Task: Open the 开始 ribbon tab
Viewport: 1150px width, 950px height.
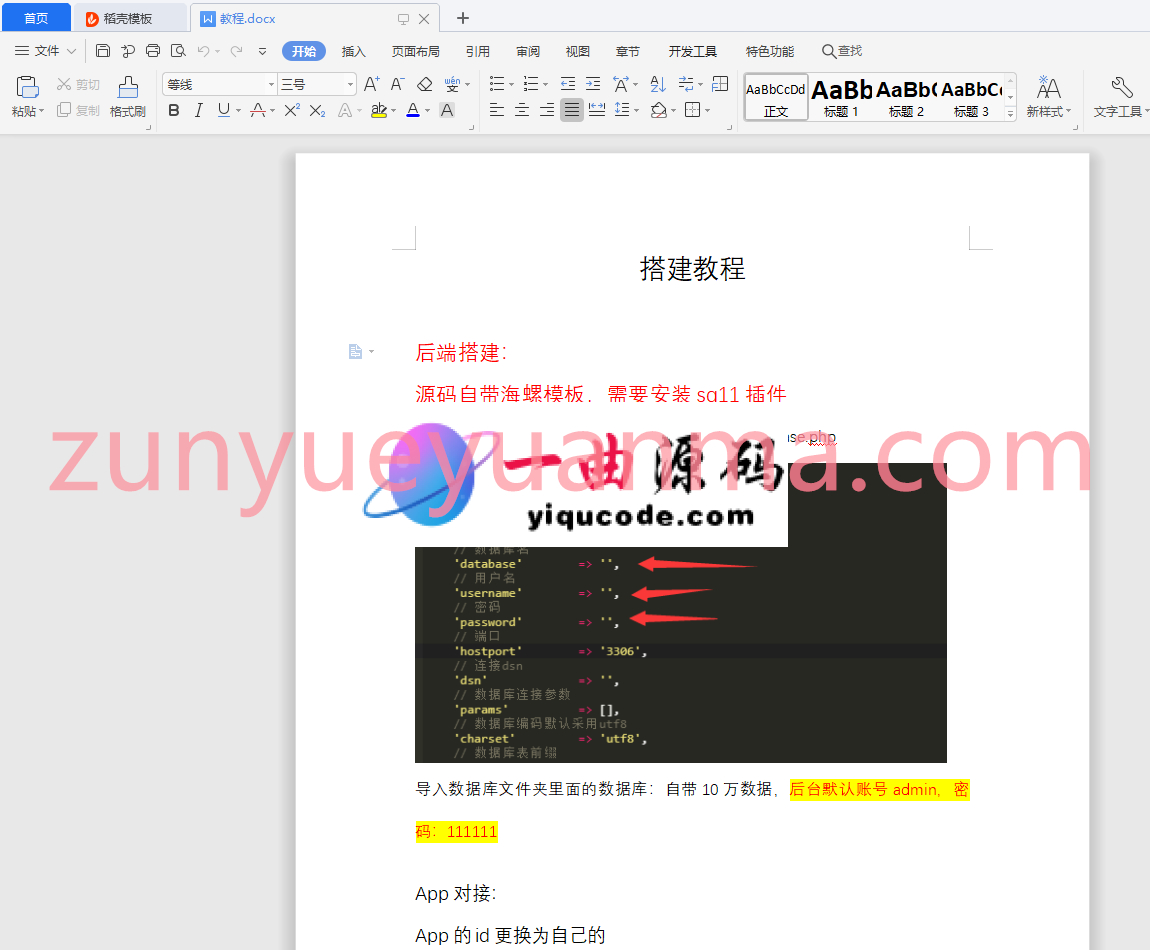Action: tap(304, 51)
